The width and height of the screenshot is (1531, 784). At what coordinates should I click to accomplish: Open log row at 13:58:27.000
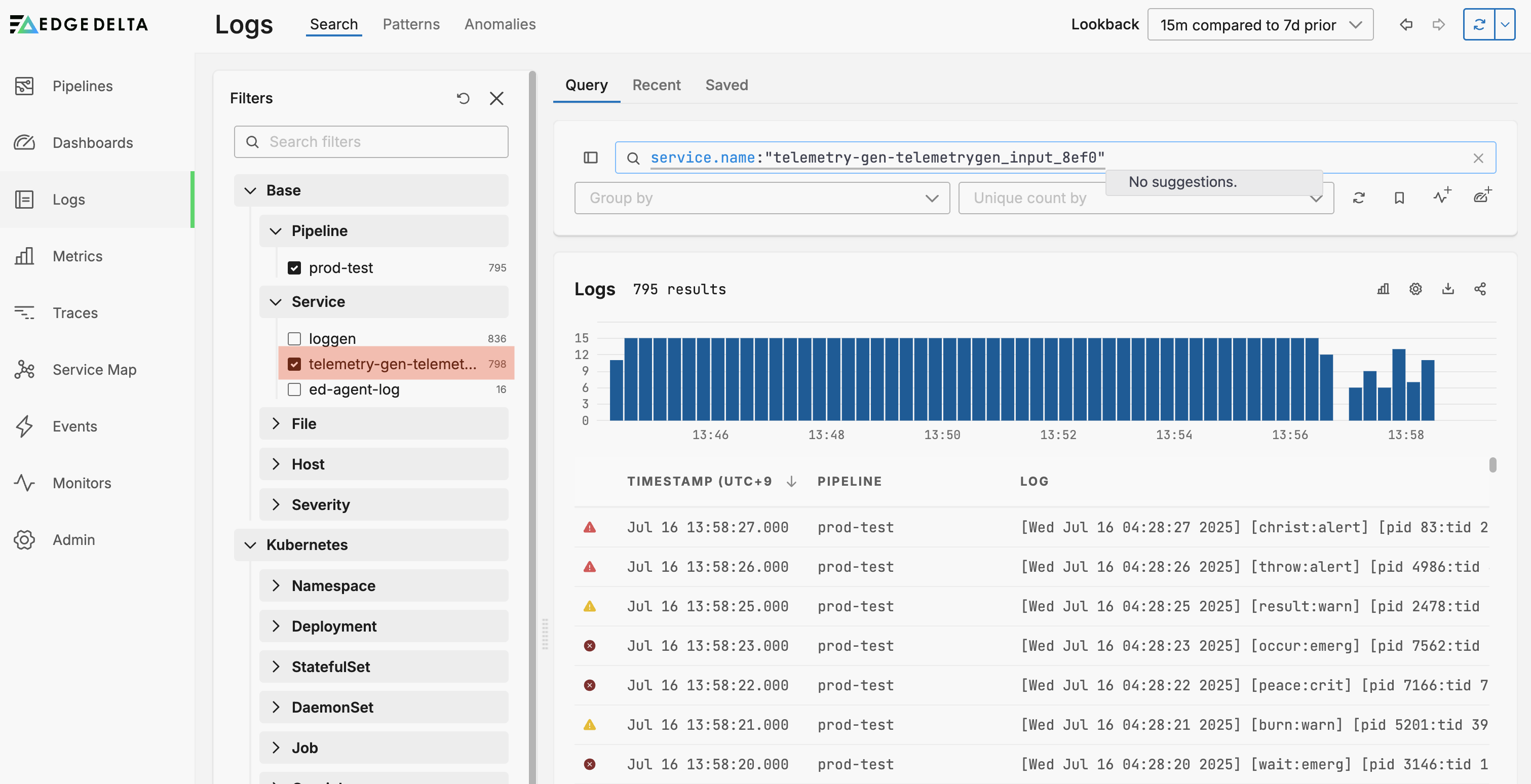[1032, 527]
